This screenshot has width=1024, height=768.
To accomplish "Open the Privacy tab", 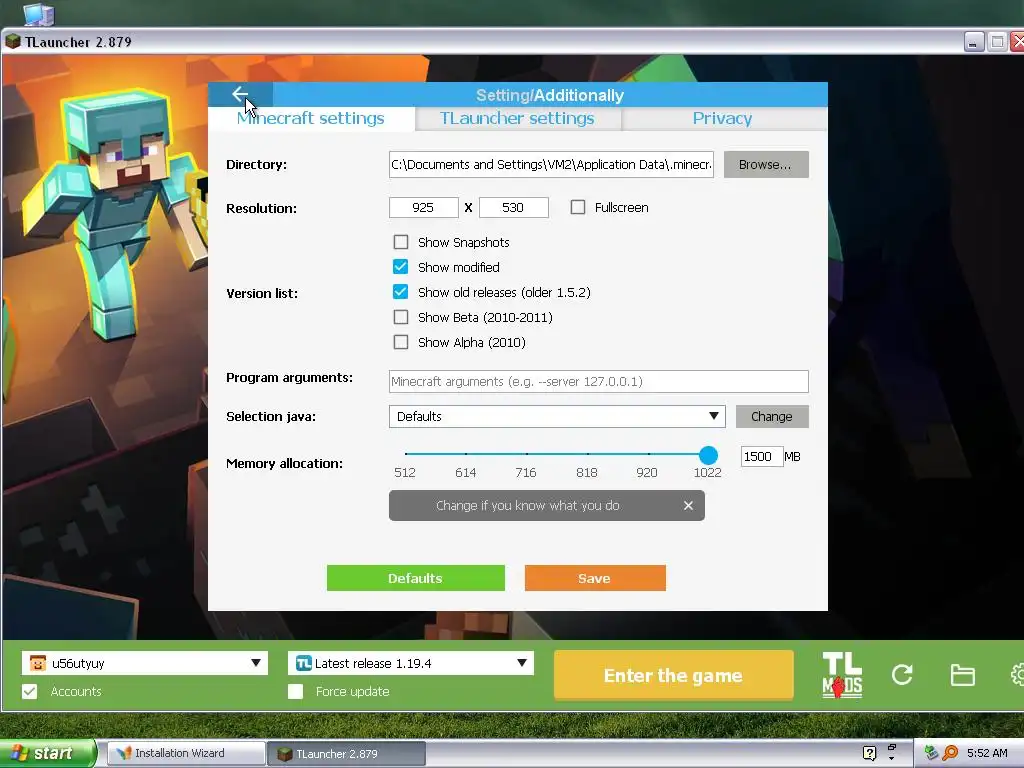I will point(723,119).
